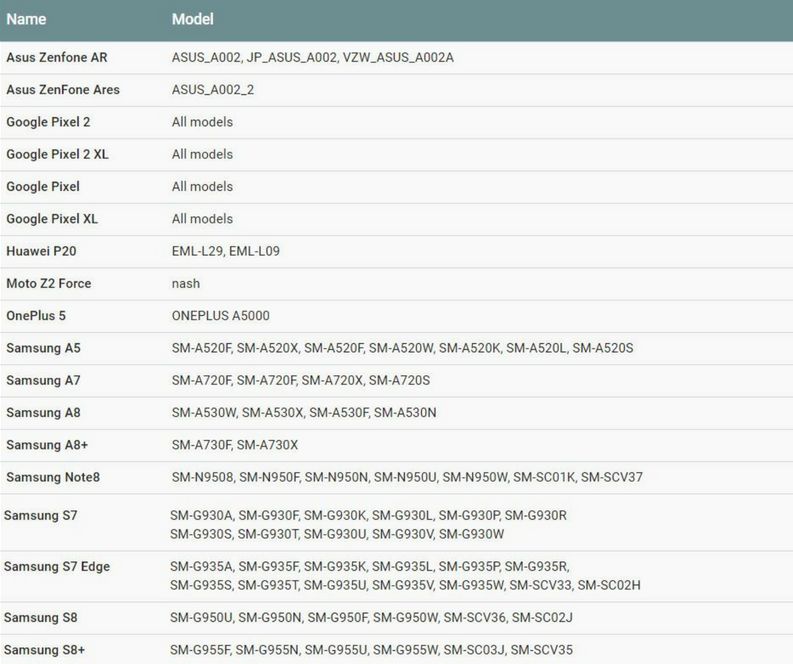Click the nash model cell
Viewport: 793px width, 664px height.
point(186,284)
